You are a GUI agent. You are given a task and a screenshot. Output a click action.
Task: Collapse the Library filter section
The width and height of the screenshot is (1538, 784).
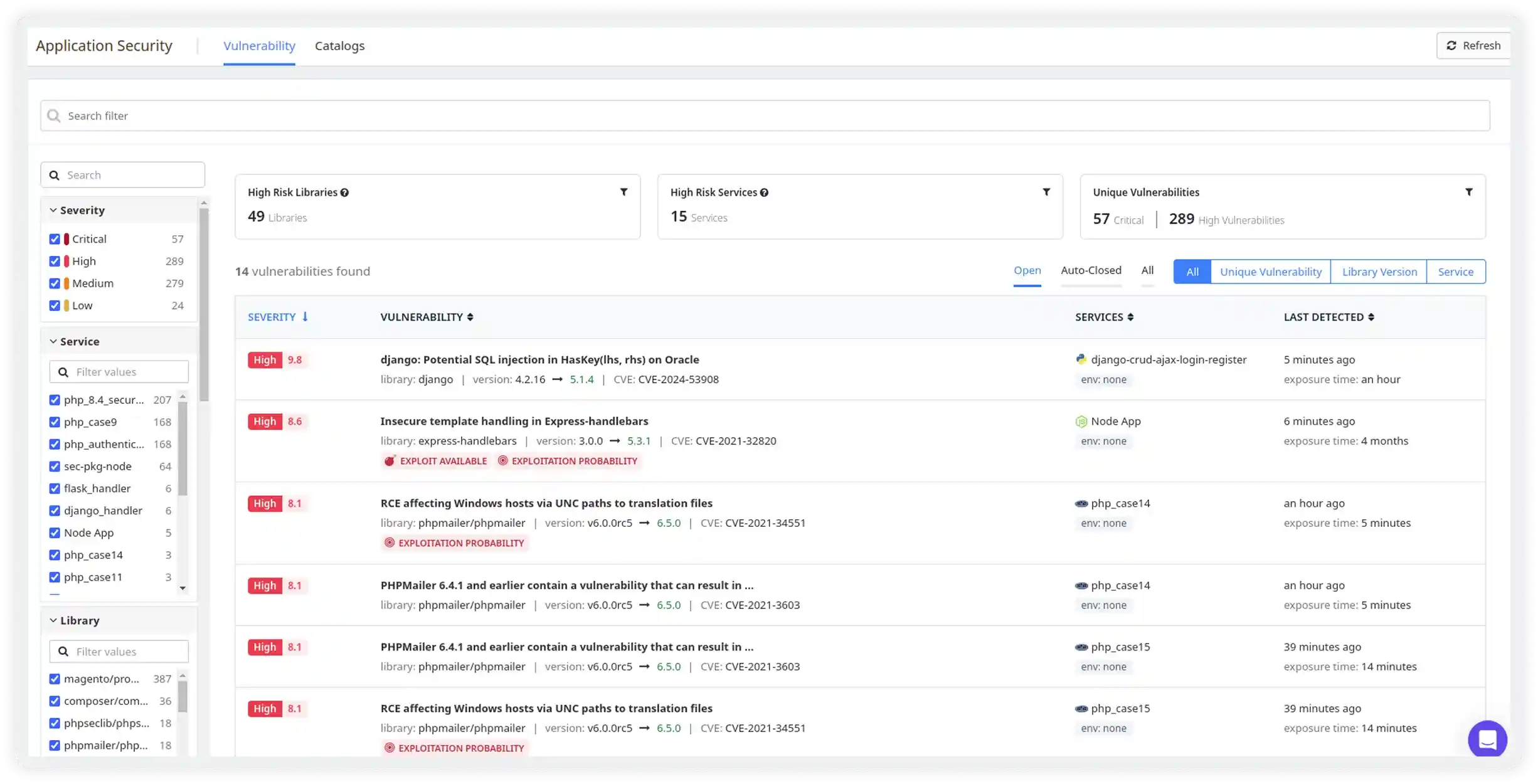click(x=53, y=621)
